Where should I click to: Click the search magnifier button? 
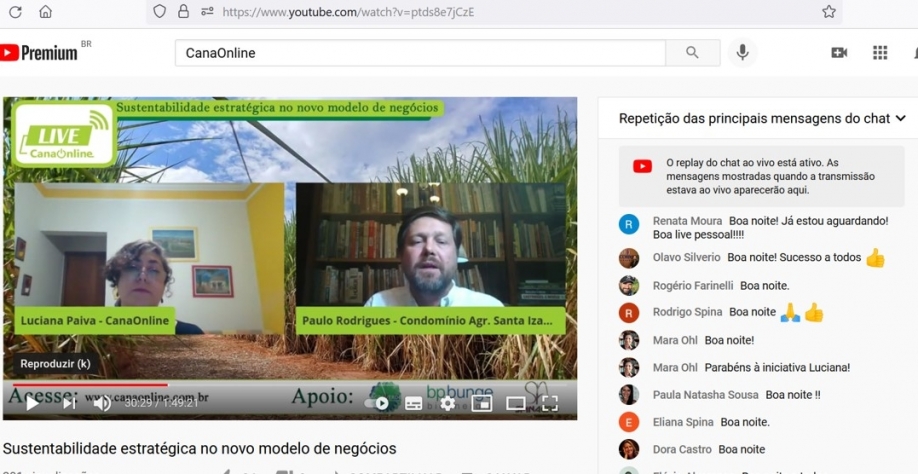point(692,53)
